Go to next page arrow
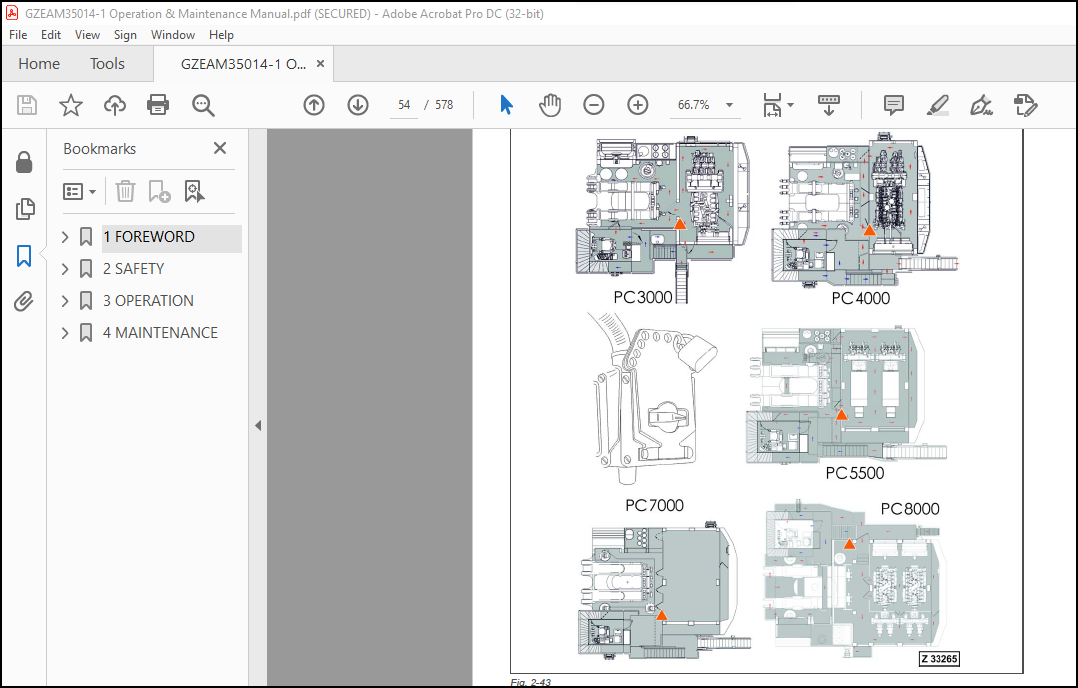The width and height of the screenshot is (1078, 688). click(x=358, y=105)
